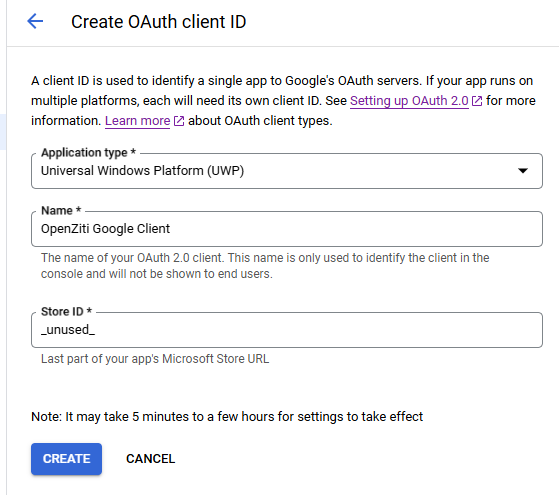Screen dimensions: 559x495
Task: Click the dropdown arrow in Application type
Action: pyautogui.click(x=523, y=171)
